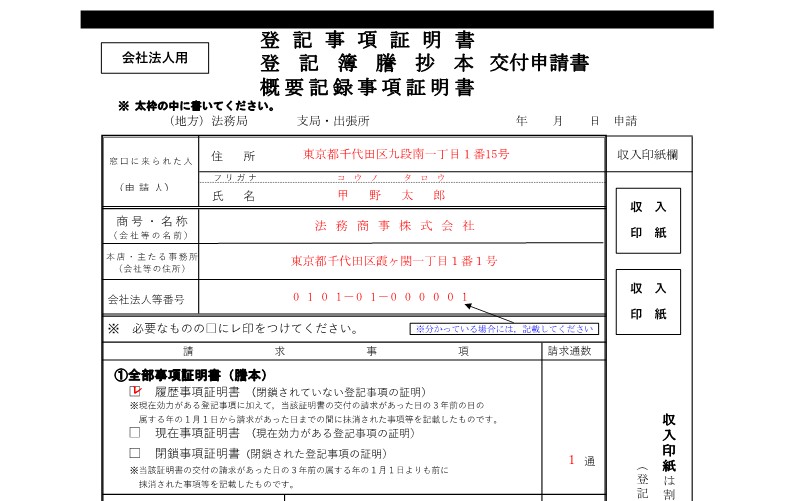Screen dimensions: 794x501
Task: Tick the 現在事項証明書 checkbox
Action: tap(135, 433)
